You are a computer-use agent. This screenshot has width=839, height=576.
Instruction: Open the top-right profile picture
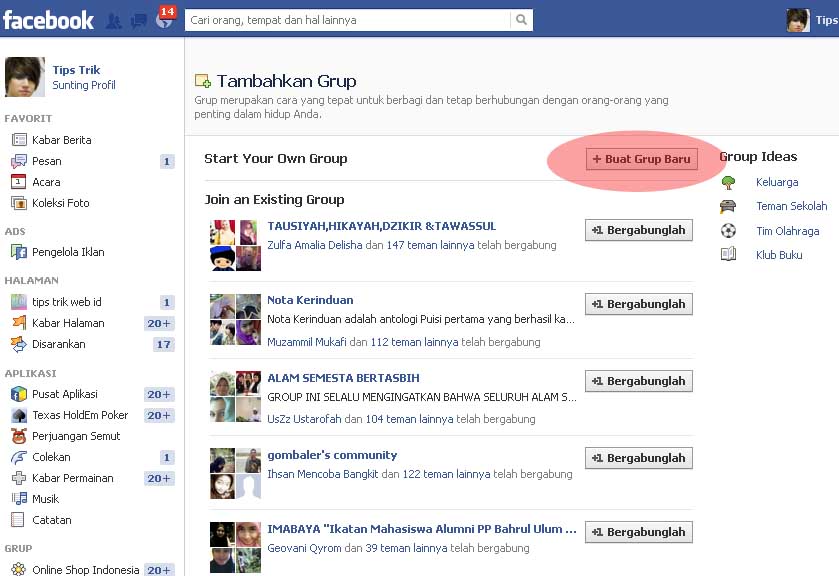coord(798,20)
